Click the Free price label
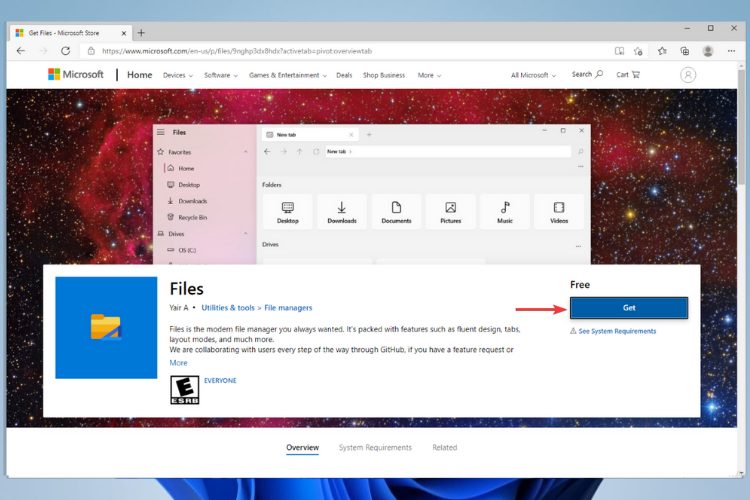The width and height of the screenshot is (750, 500). [x=580, y=285]
